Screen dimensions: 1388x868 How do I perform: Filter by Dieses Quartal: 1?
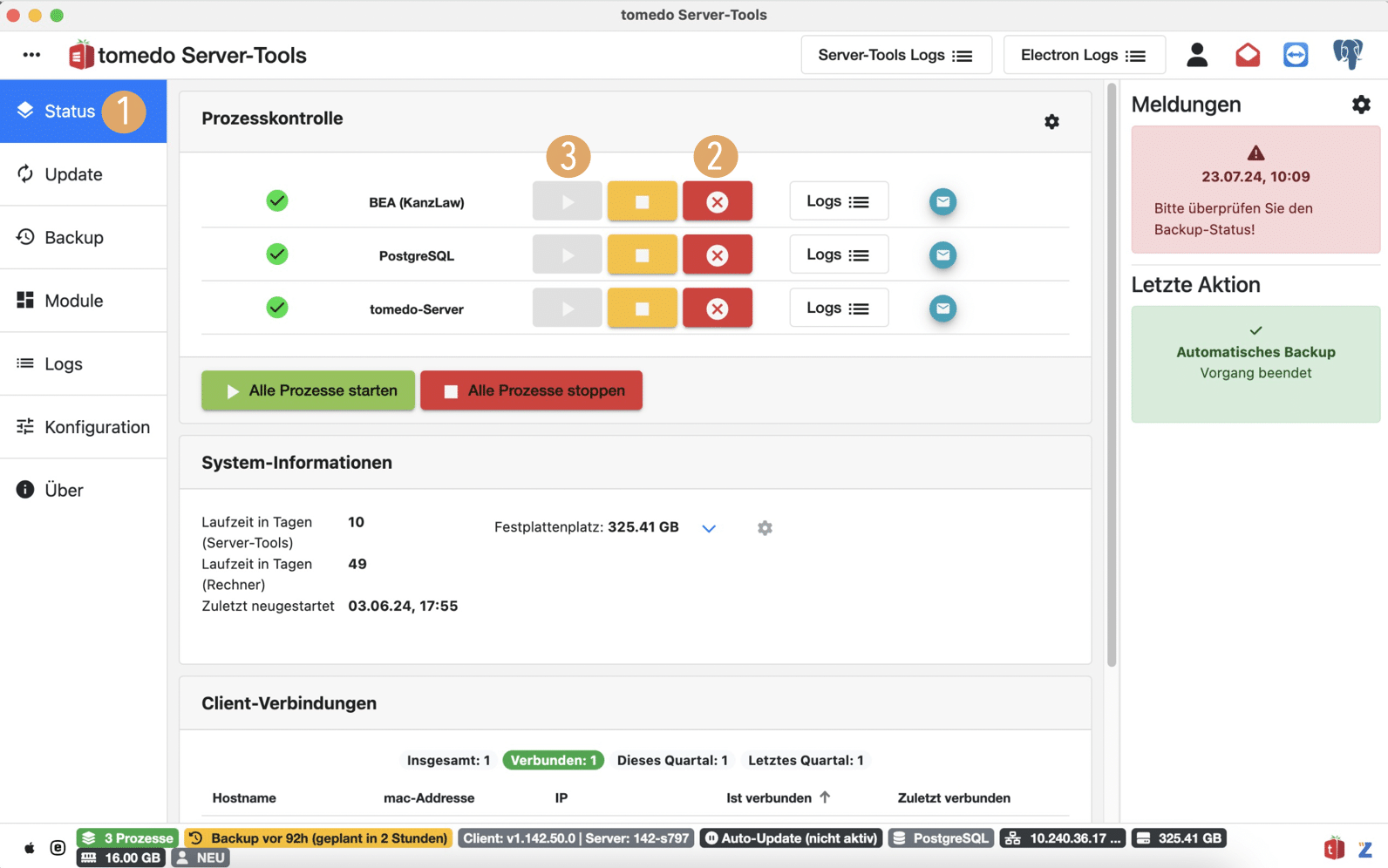[672, 760]
